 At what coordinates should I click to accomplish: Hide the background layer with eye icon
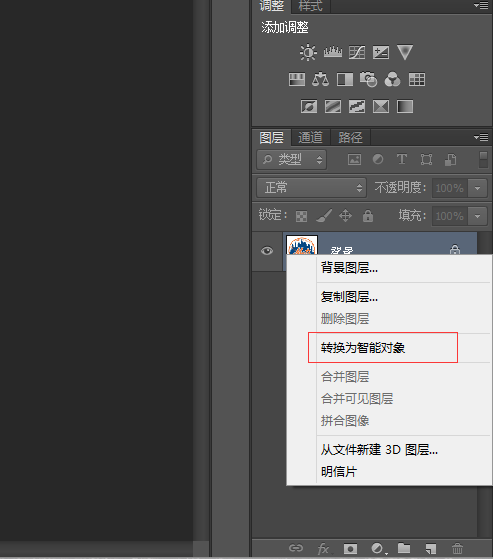coord(267,251)
